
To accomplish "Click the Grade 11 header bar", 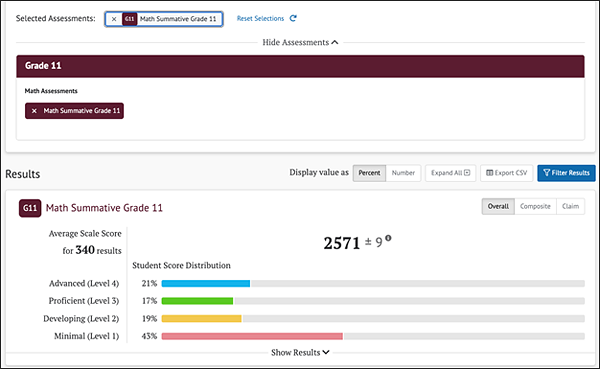I will tap(300, 66).
